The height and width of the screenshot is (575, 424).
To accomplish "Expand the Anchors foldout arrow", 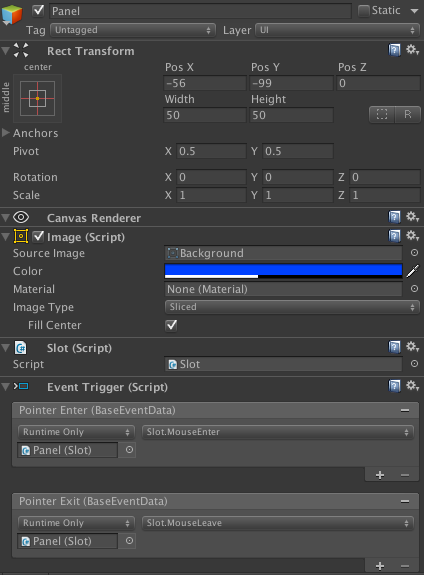I will click(x=6, y=132).
